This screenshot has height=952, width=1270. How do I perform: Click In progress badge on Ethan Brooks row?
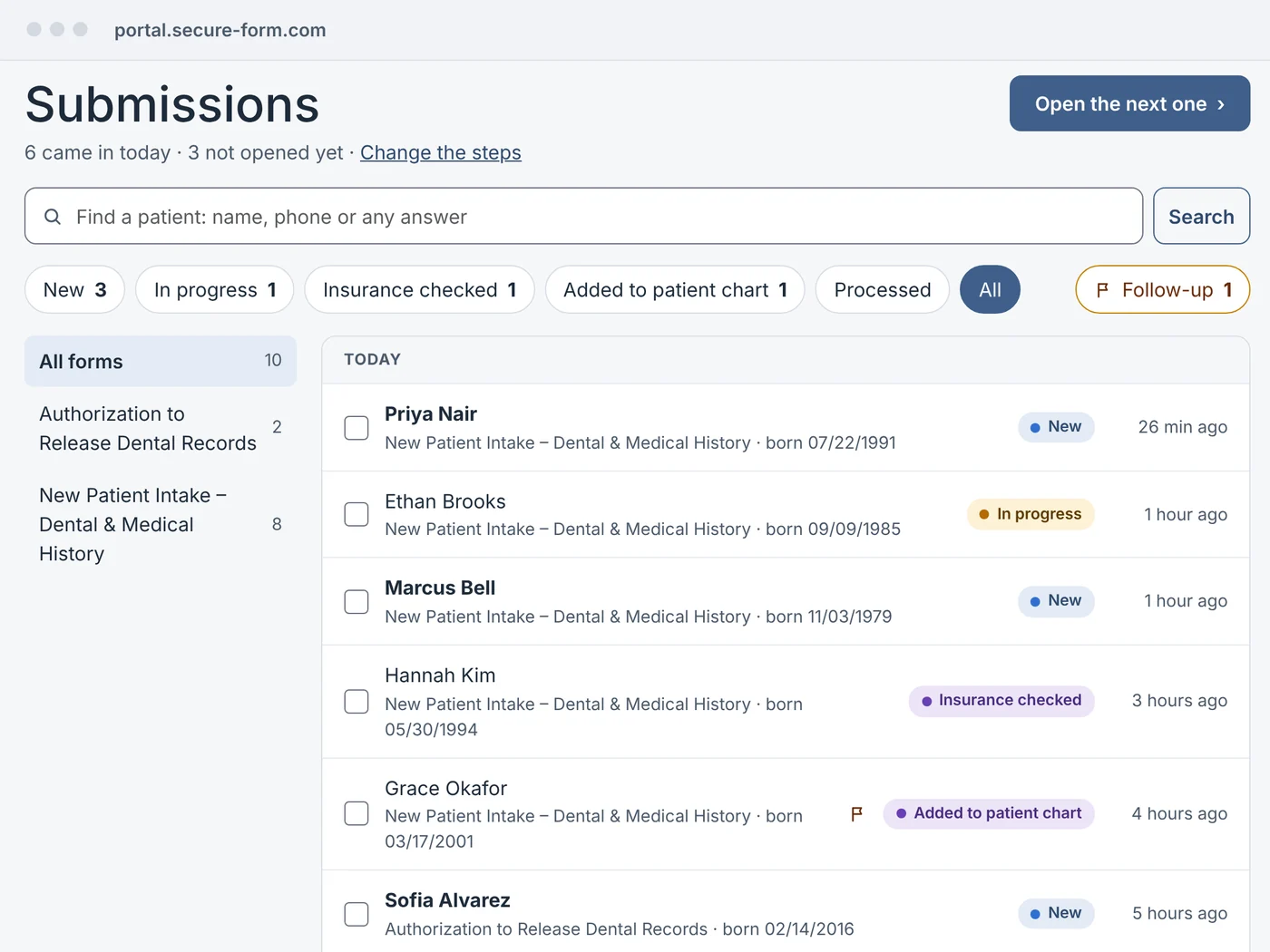[1031, 514]
